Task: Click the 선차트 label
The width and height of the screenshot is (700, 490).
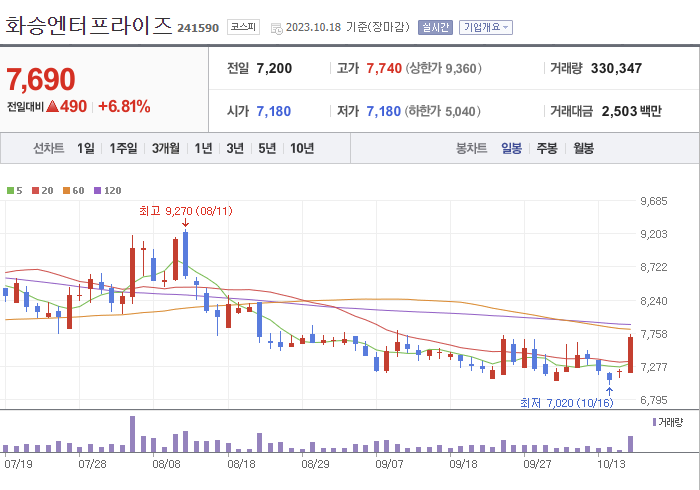Action: pyautogui.click(x=49, y=148)
